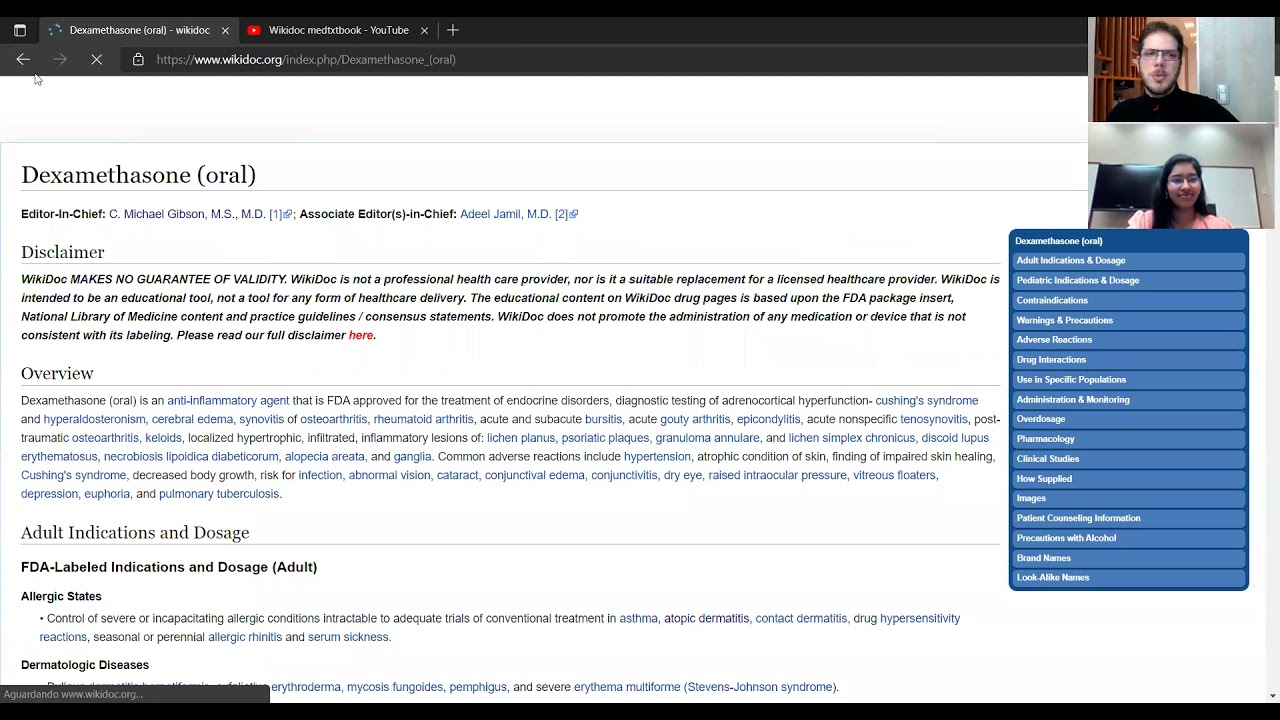
Task: Open gouty arthritis link
Action: (x=695, y=420)
